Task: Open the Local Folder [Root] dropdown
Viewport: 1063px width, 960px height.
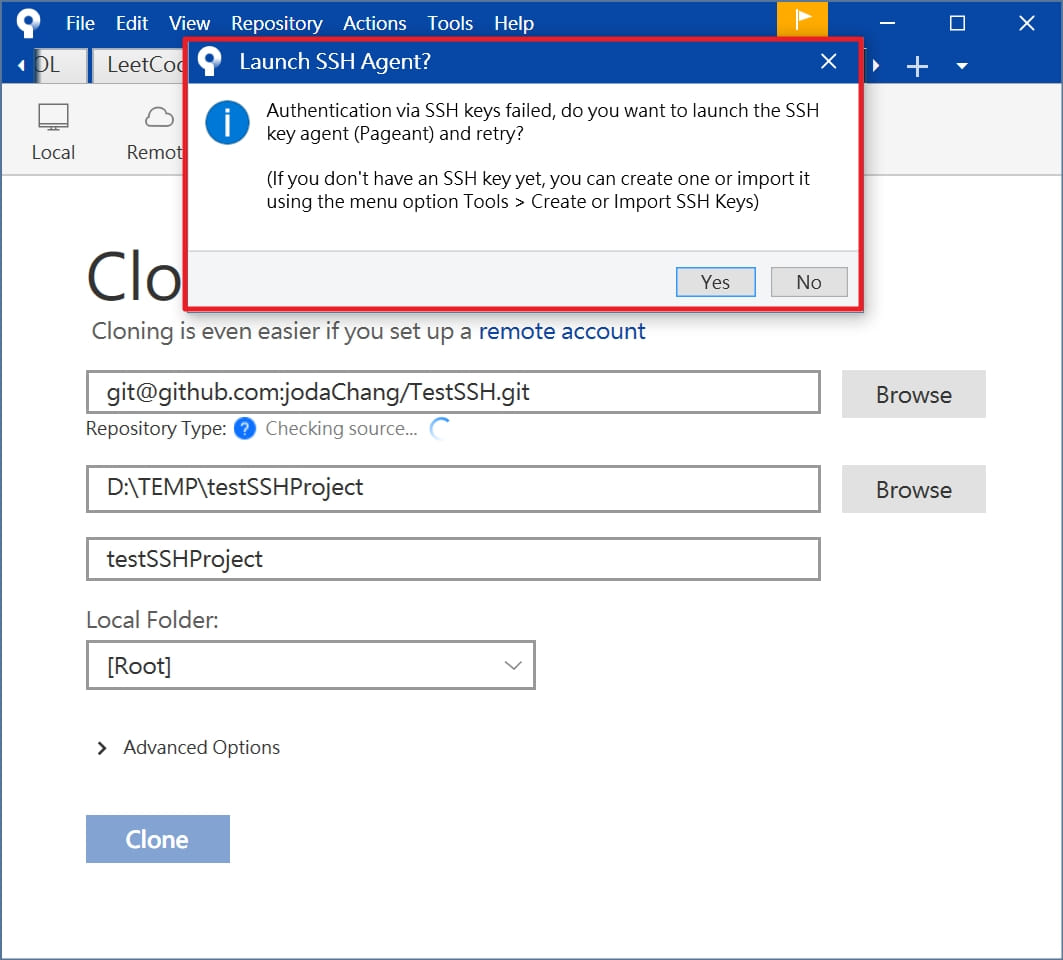Action: 310,665
